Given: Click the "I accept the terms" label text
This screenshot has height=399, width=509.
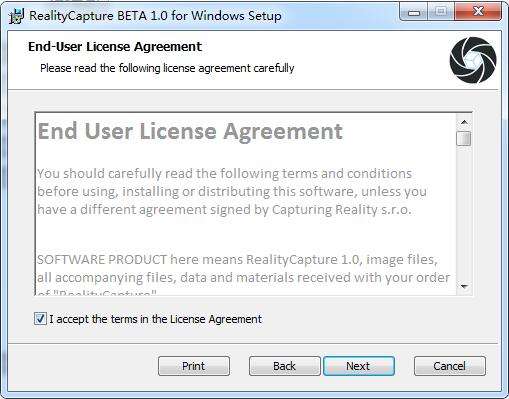Looking at the screenshot, I should pos(155,319).
